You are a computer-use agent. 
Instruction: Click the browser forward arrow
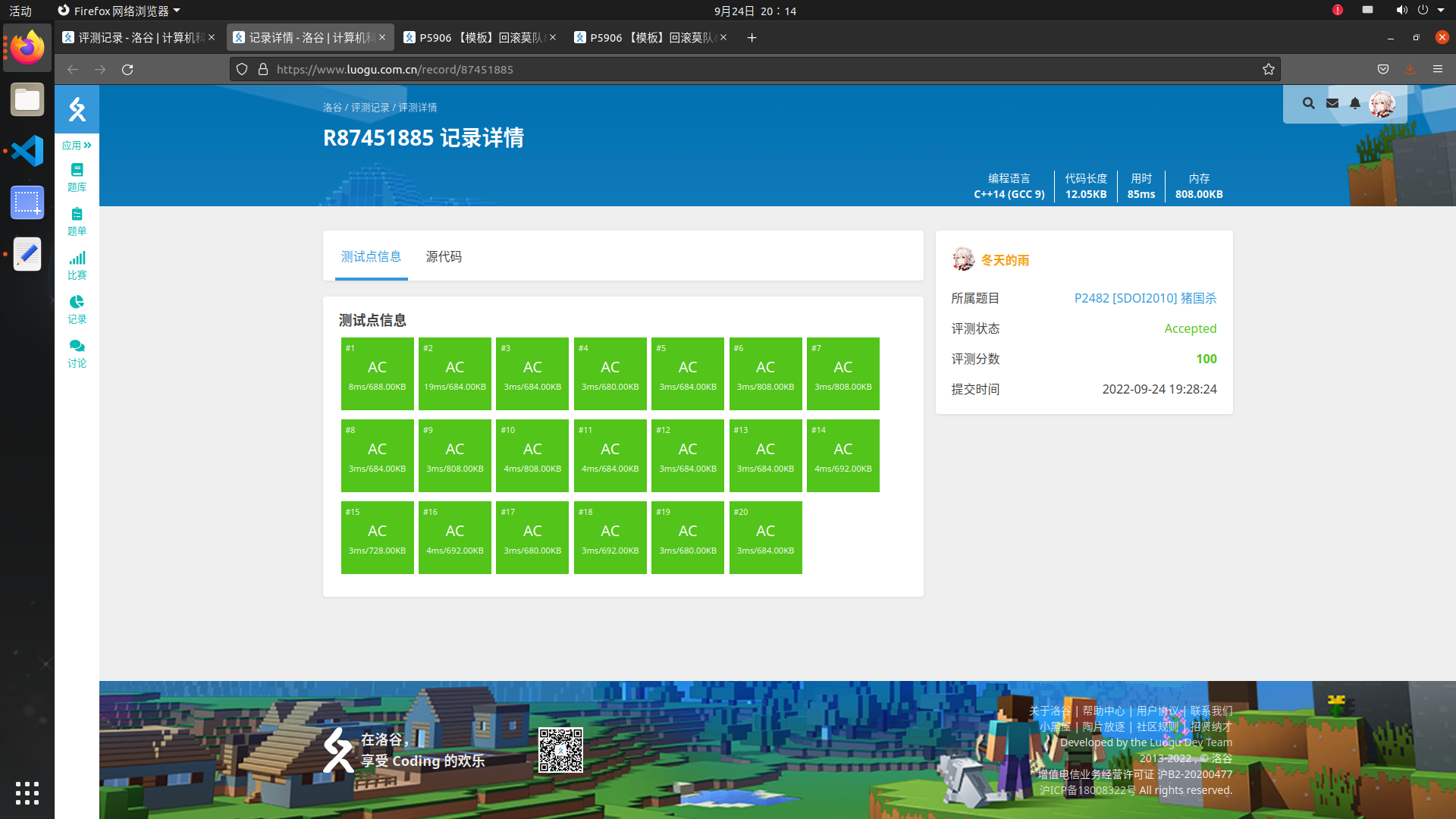(100, 69)
